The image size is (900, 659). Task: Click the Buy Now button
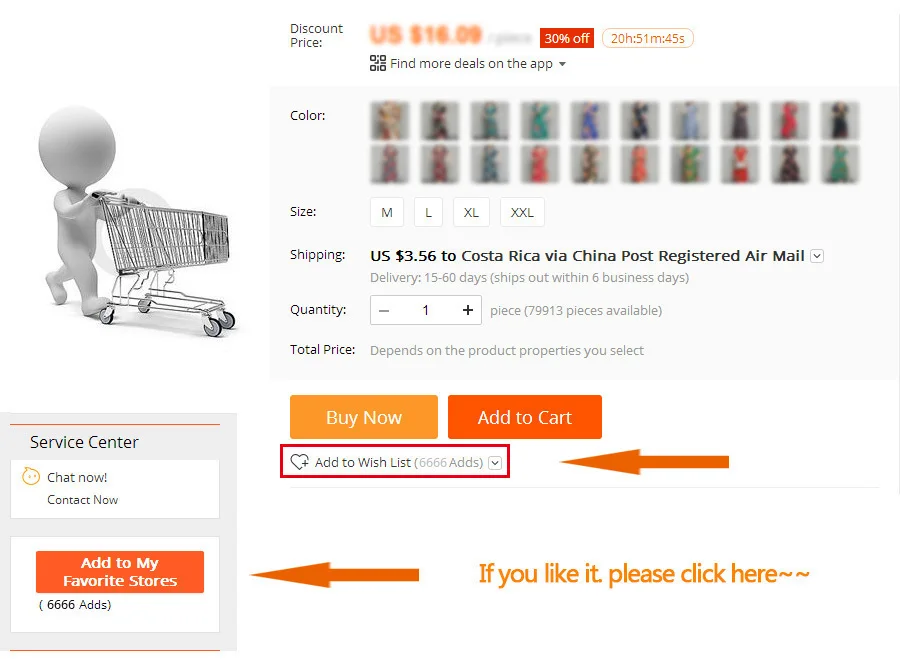[364, 417]
